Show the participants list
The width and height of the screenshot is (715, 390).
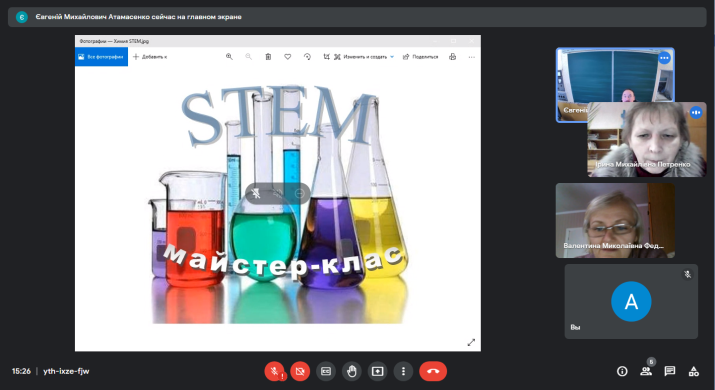[x=646, y=371]
